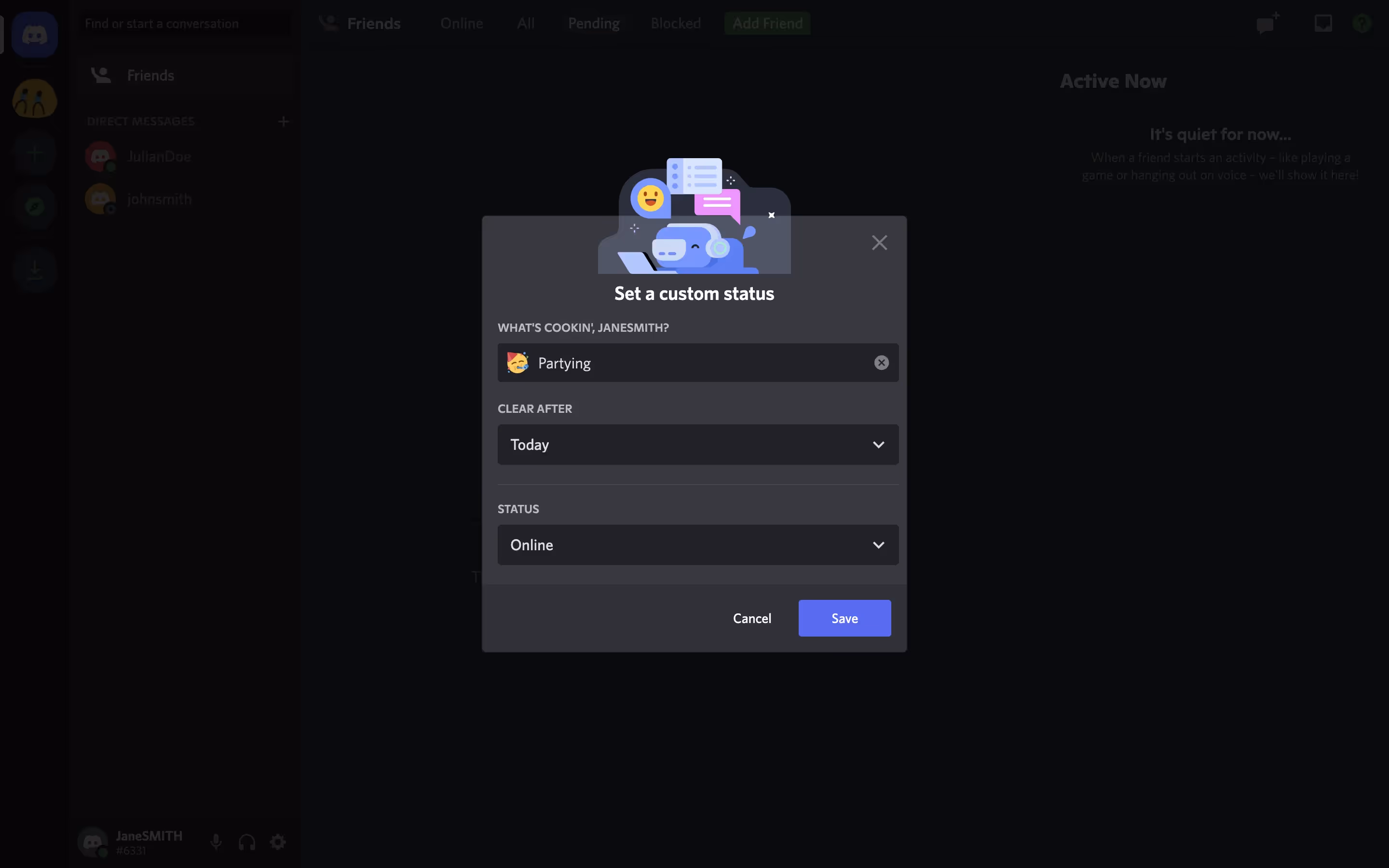This screenshot has width=1389, height=868.
Task: Switch to the Pending tab
Action: (x=594, y=24)
